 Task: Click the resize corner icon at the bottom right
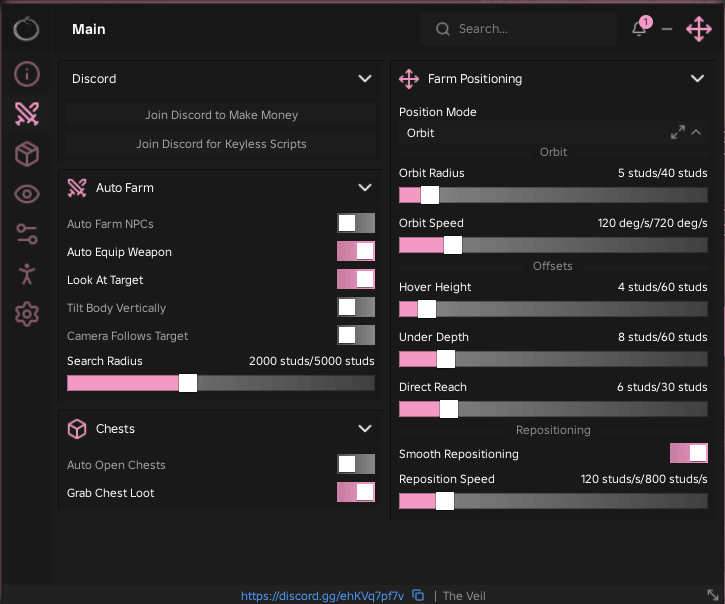[x=713, y=595]
